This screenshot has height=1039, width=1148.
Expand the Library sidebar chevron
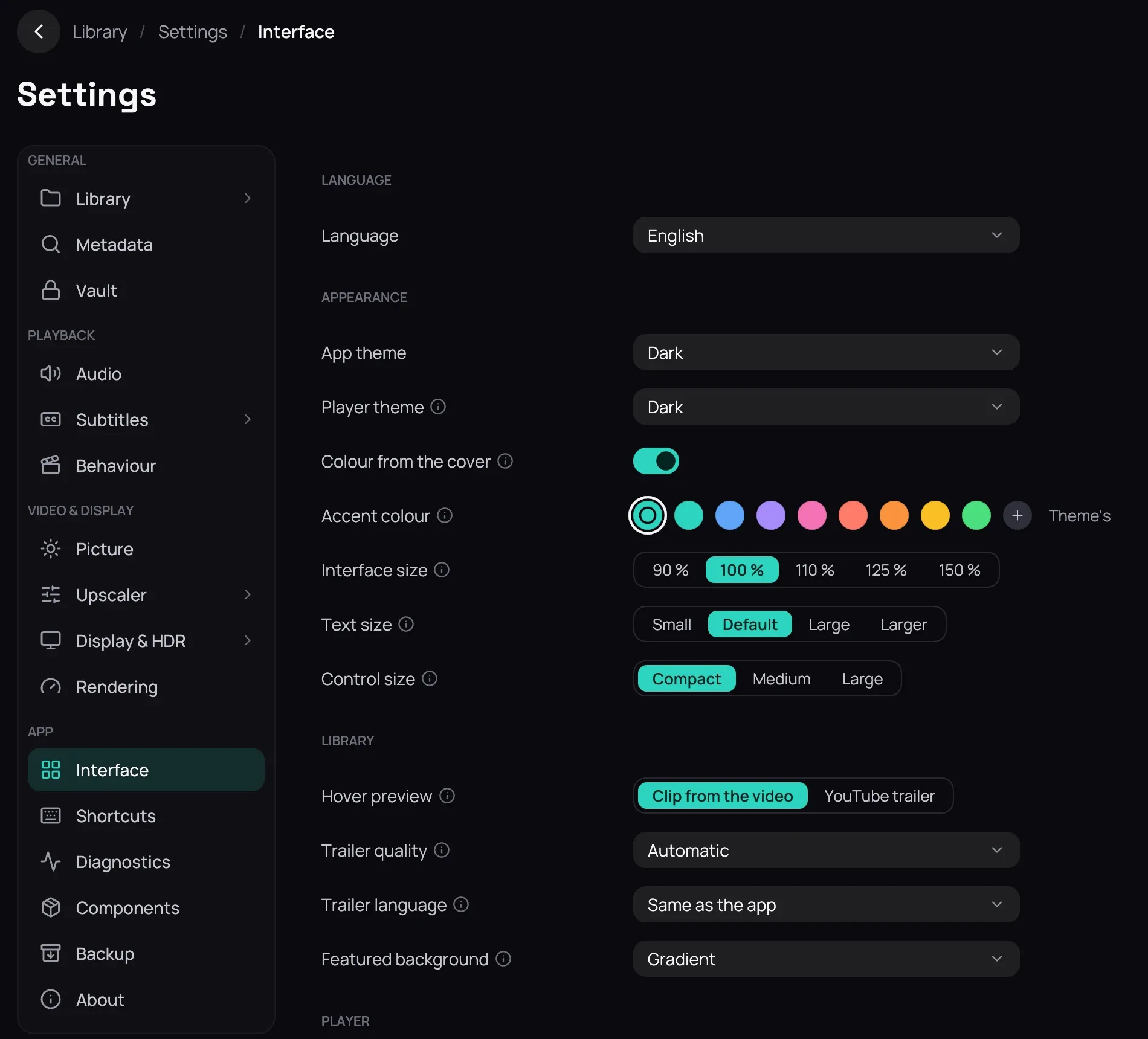click(x=247, y=198)
